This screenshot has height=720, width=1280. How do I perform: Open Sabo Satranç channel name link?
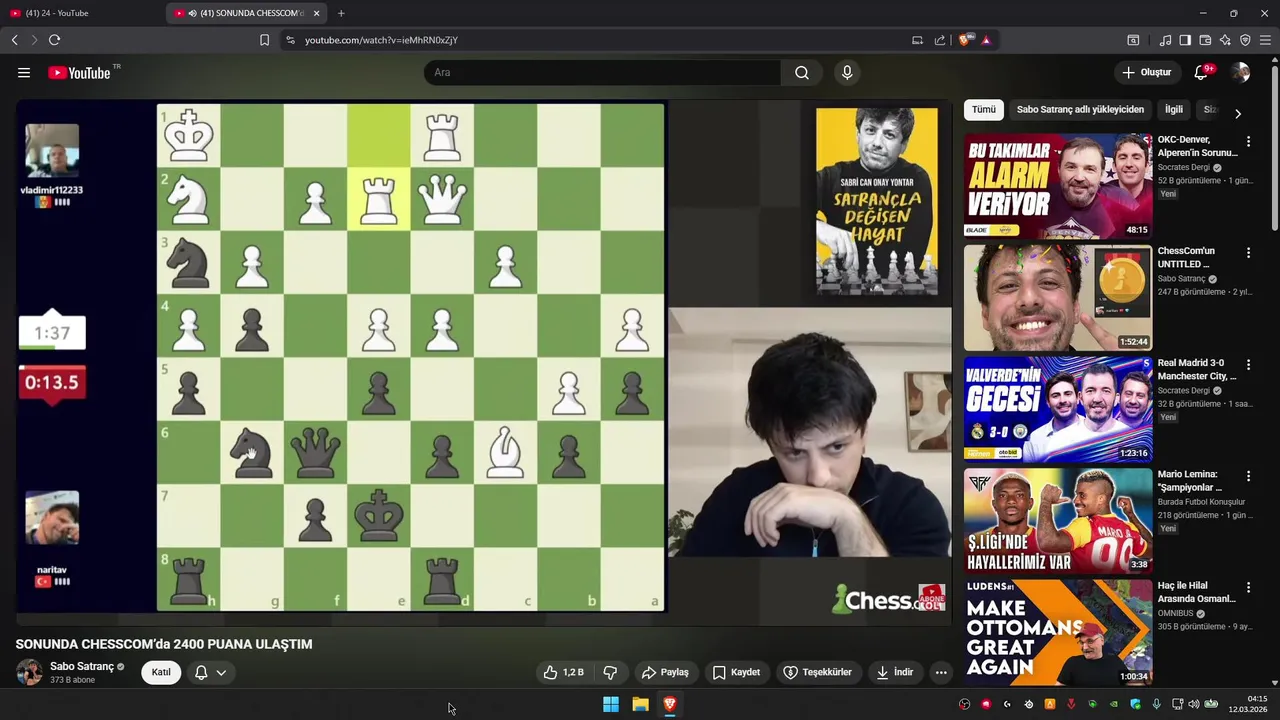coord(82,666)
